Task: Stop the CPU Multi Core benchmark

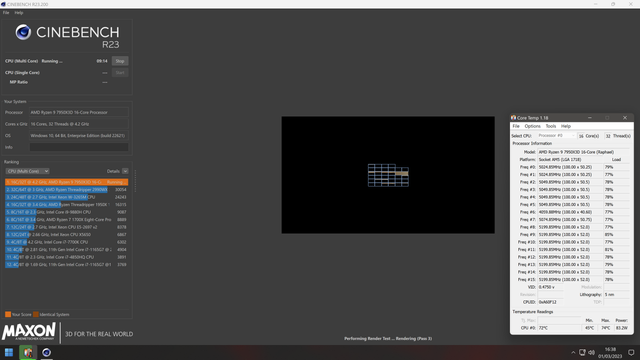Action: [x=120, y=61]
